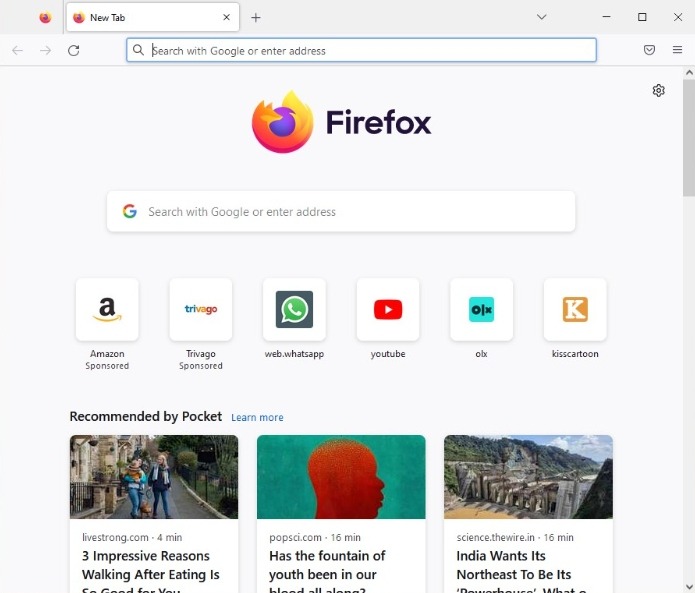Open the science.thewire.in dam article thumbnail

(x=528, y=477)
